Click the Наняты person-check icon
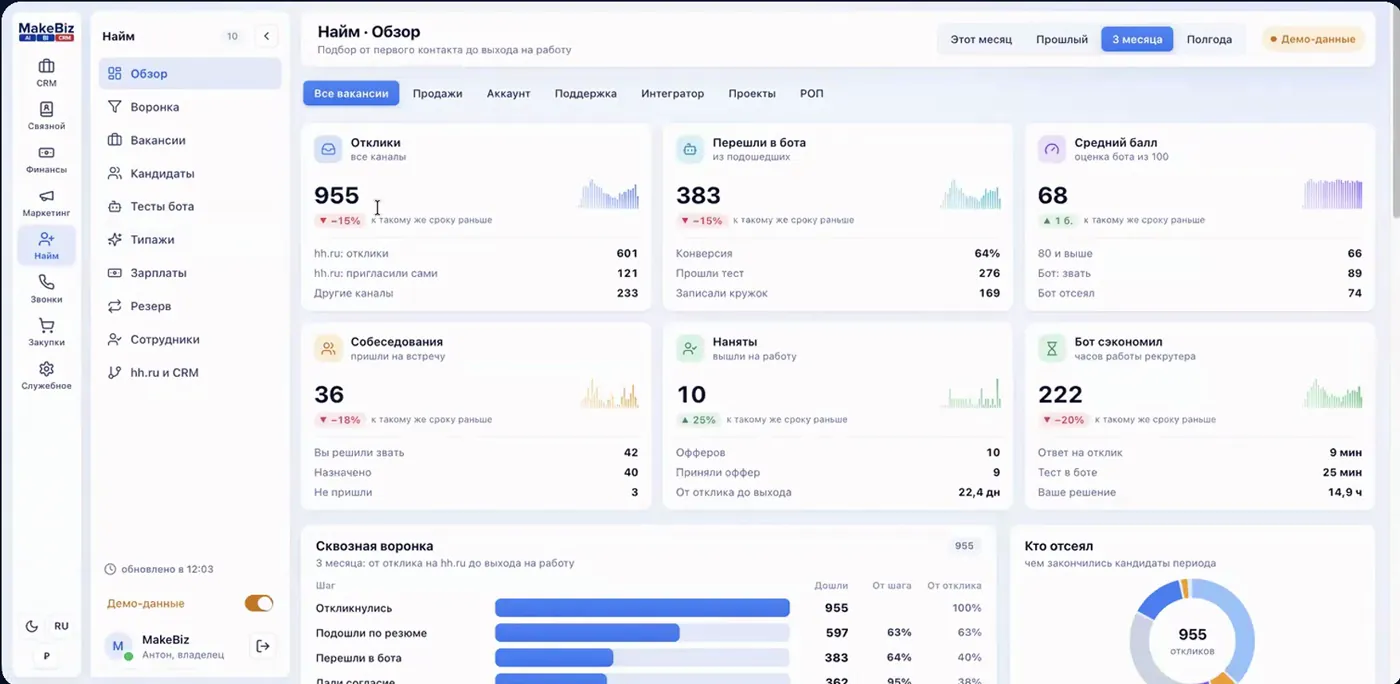 pos(690,348)
